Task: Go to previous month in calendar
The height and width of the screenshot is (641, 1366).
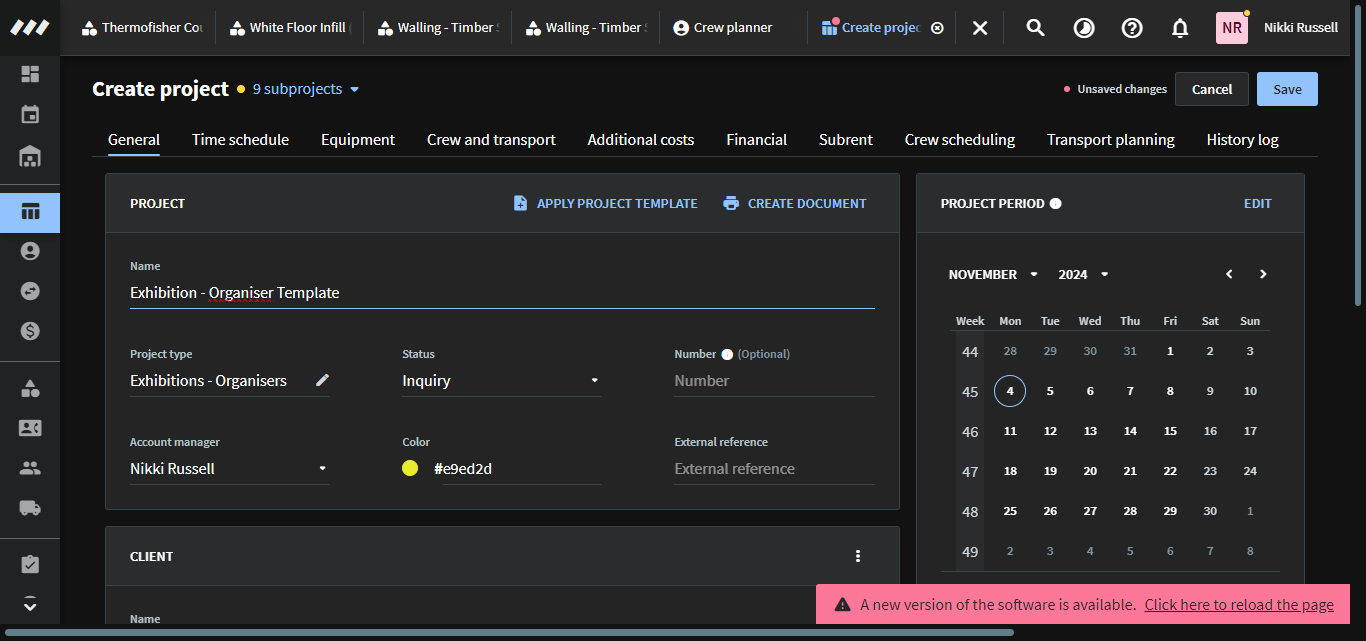Action: 1229,274
